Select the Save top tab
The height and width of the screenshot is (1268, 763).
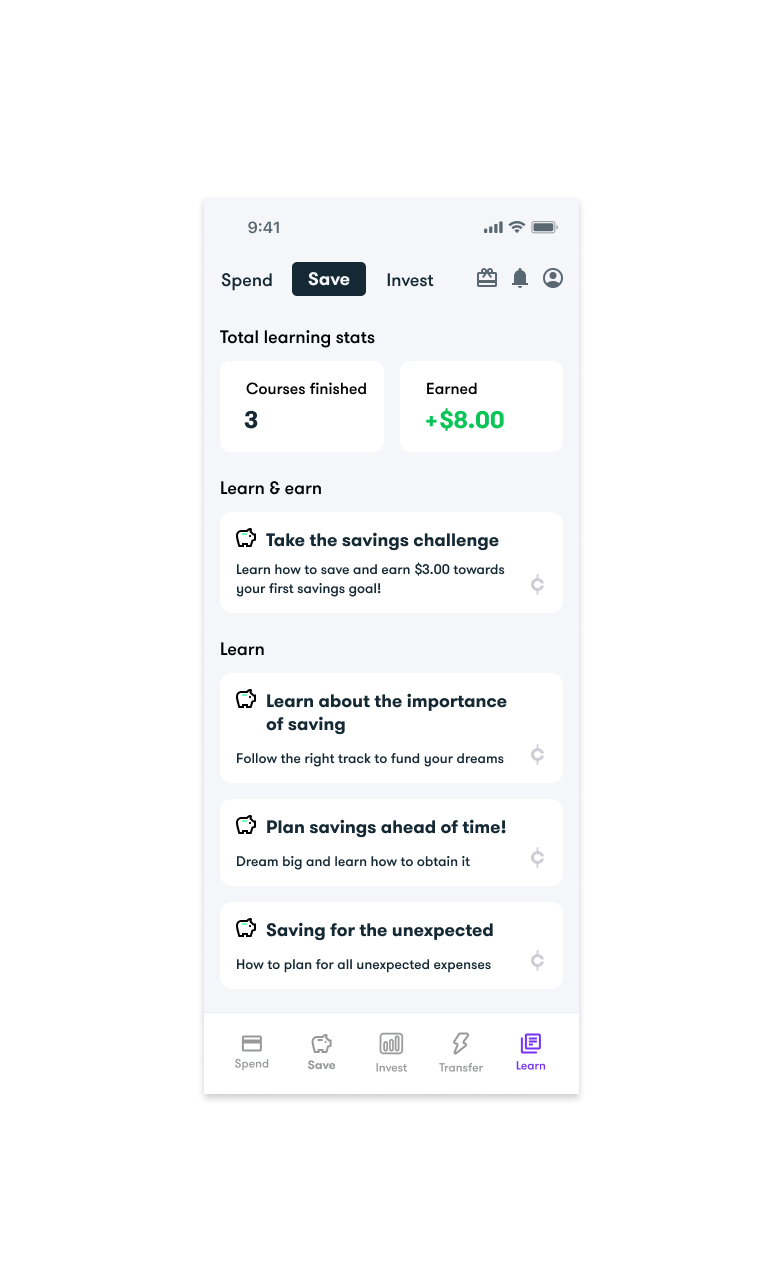(x=329, y=279)
